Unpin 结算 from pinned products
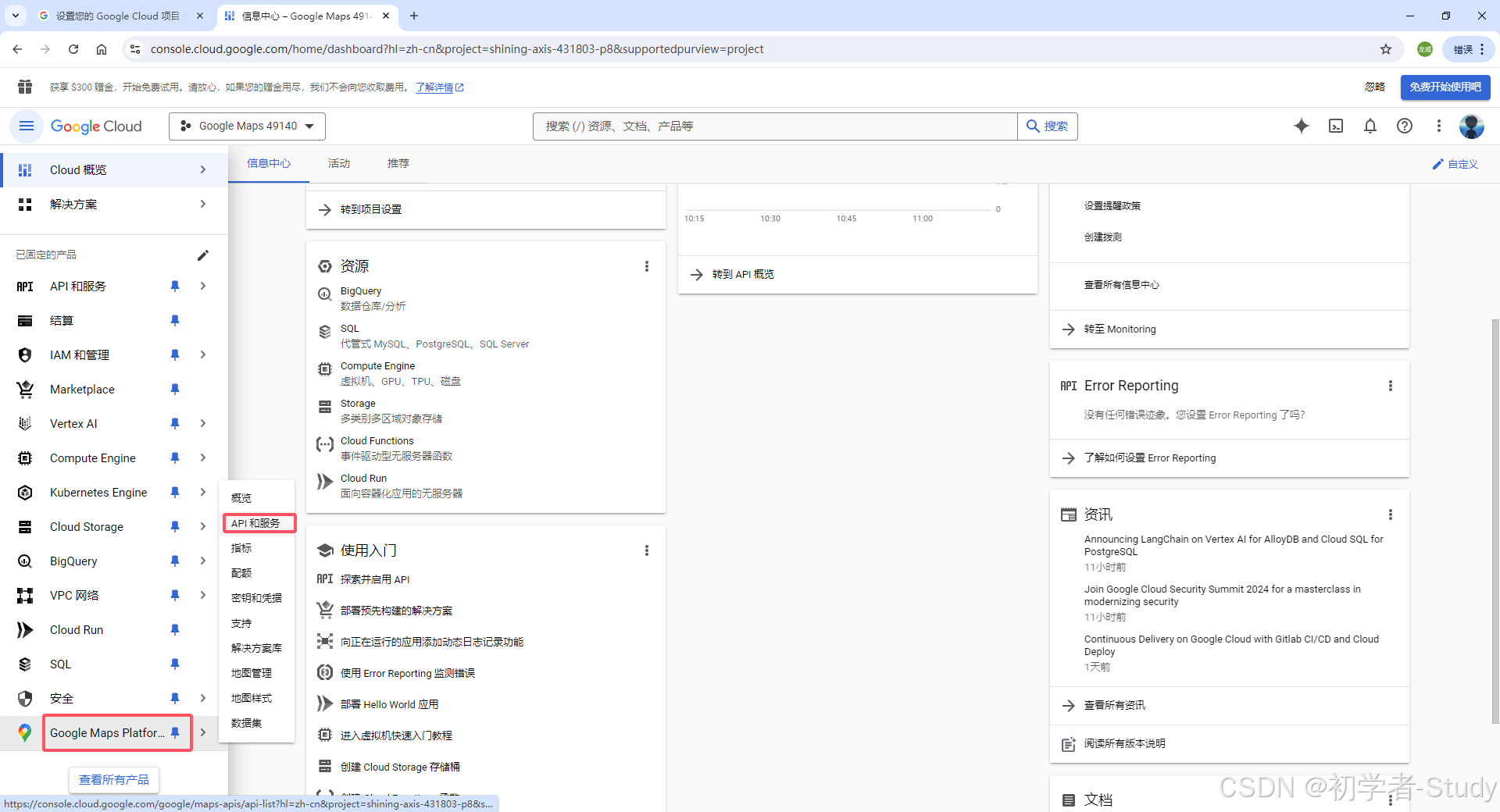The width and height of the screenshot is (1500, 812). coord(175,321)
